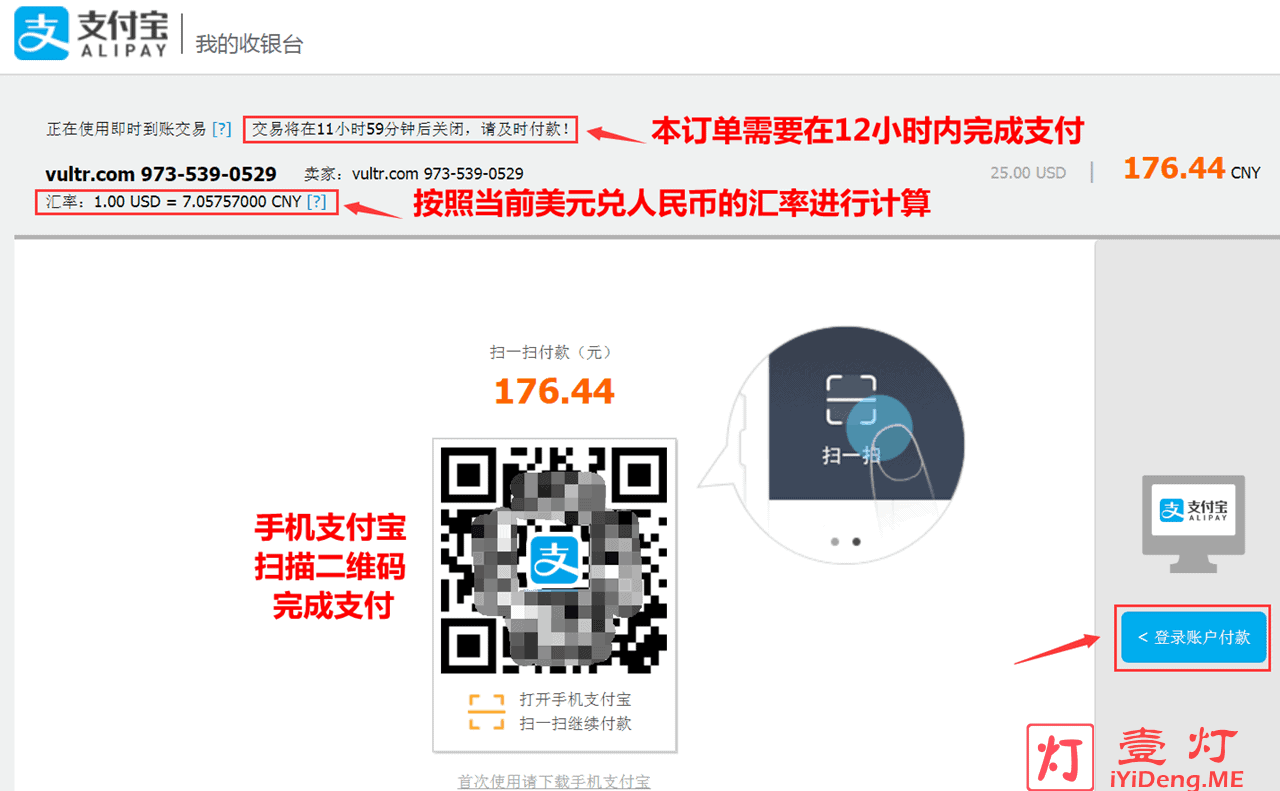The width and height of the screenshot is (1280, 791).
Task: Click the 打开手机支付宝 instruction text
Action: 575,700
